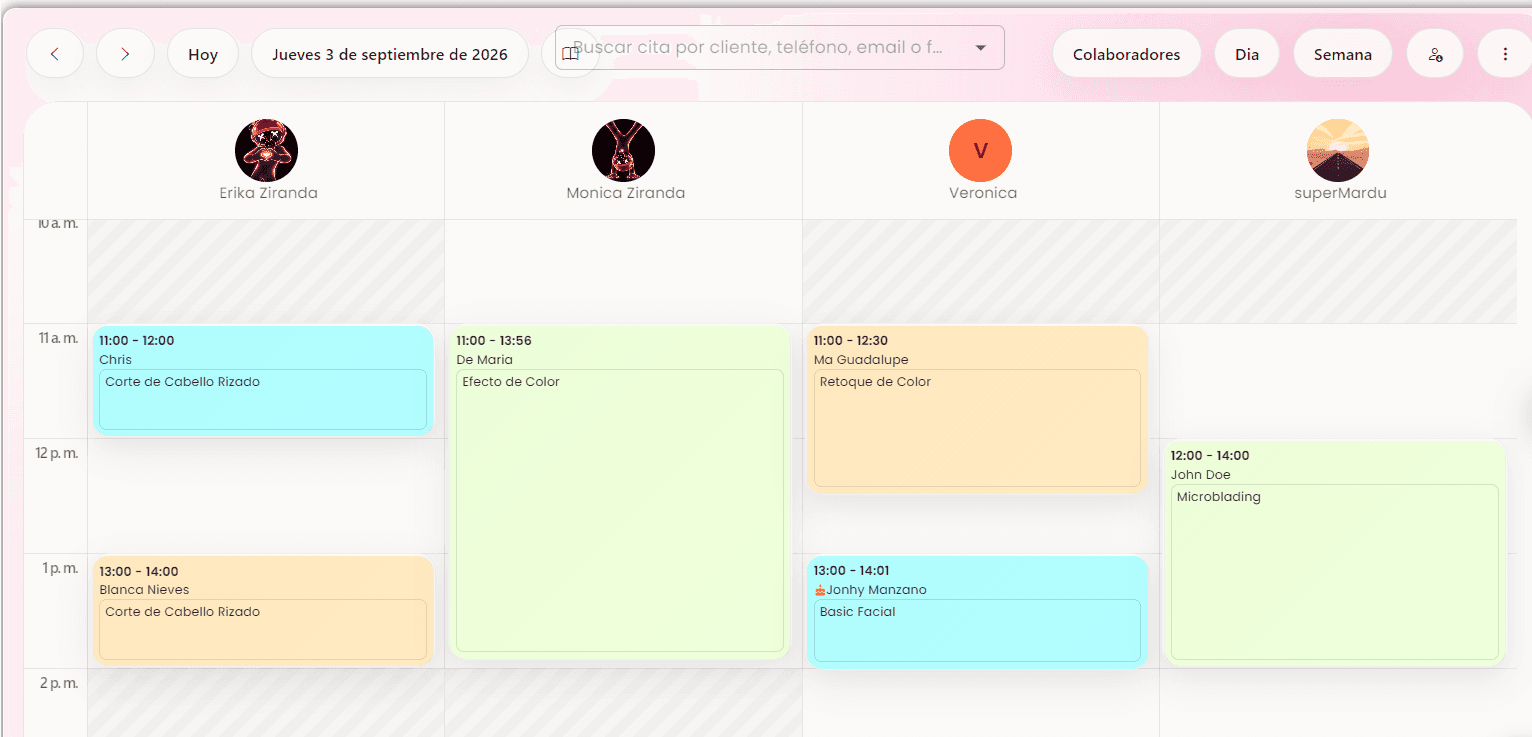Click the Efecto de Color service text

click(x=511, y=382)
